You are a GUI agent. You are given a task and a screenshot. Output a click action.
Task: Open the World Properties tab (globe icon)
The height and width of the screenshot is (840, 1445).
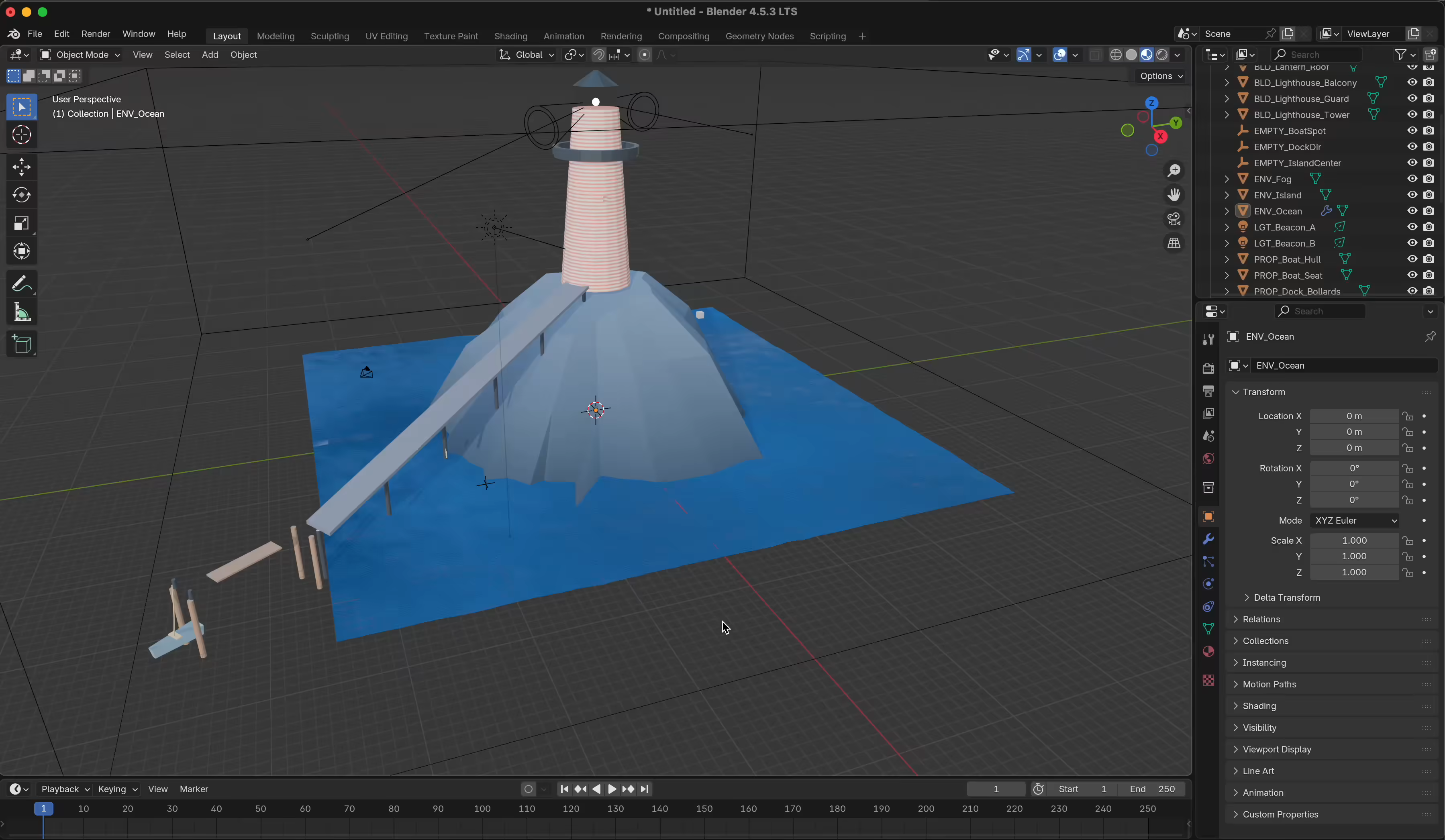coord(1208,458)
